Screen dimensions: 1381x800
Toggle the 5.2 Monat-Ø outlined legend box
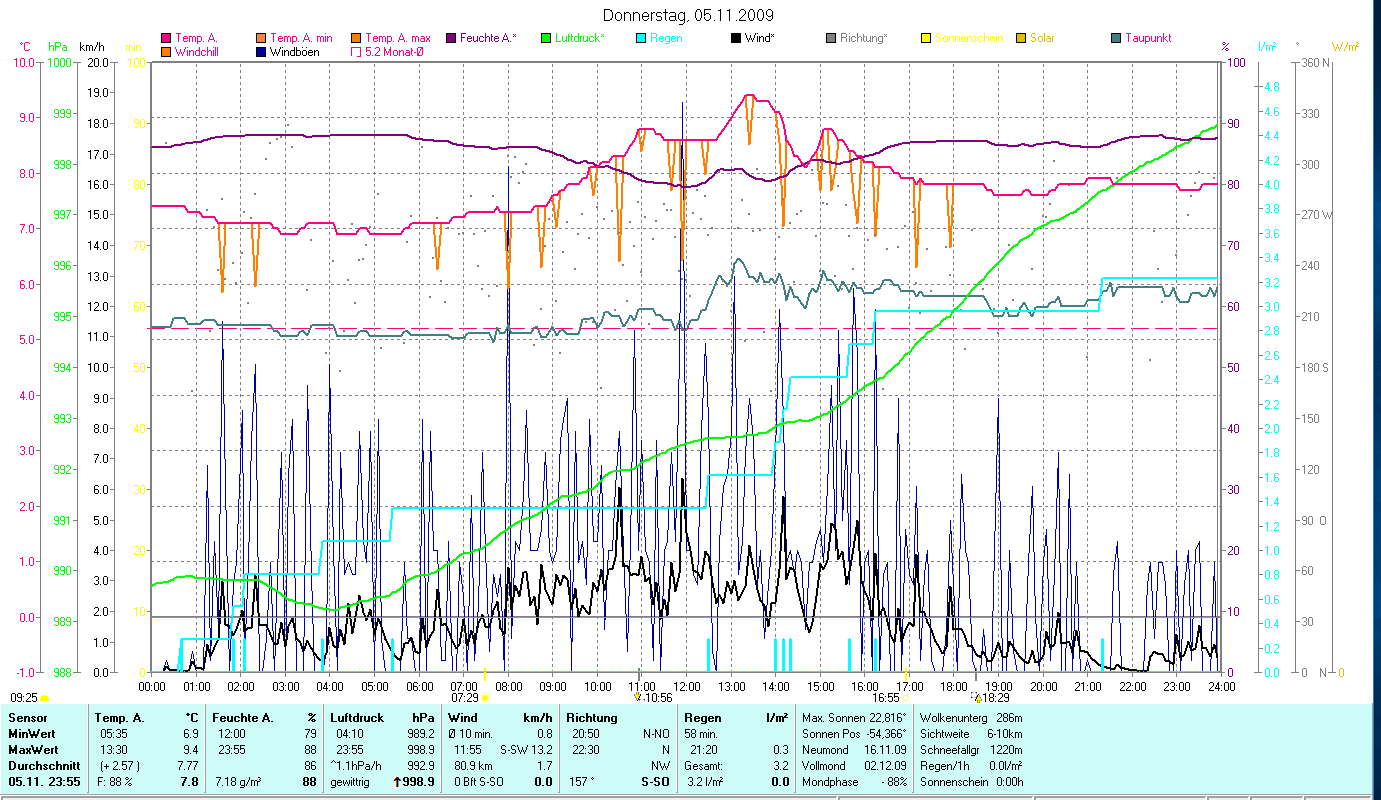tap(356, 51)
